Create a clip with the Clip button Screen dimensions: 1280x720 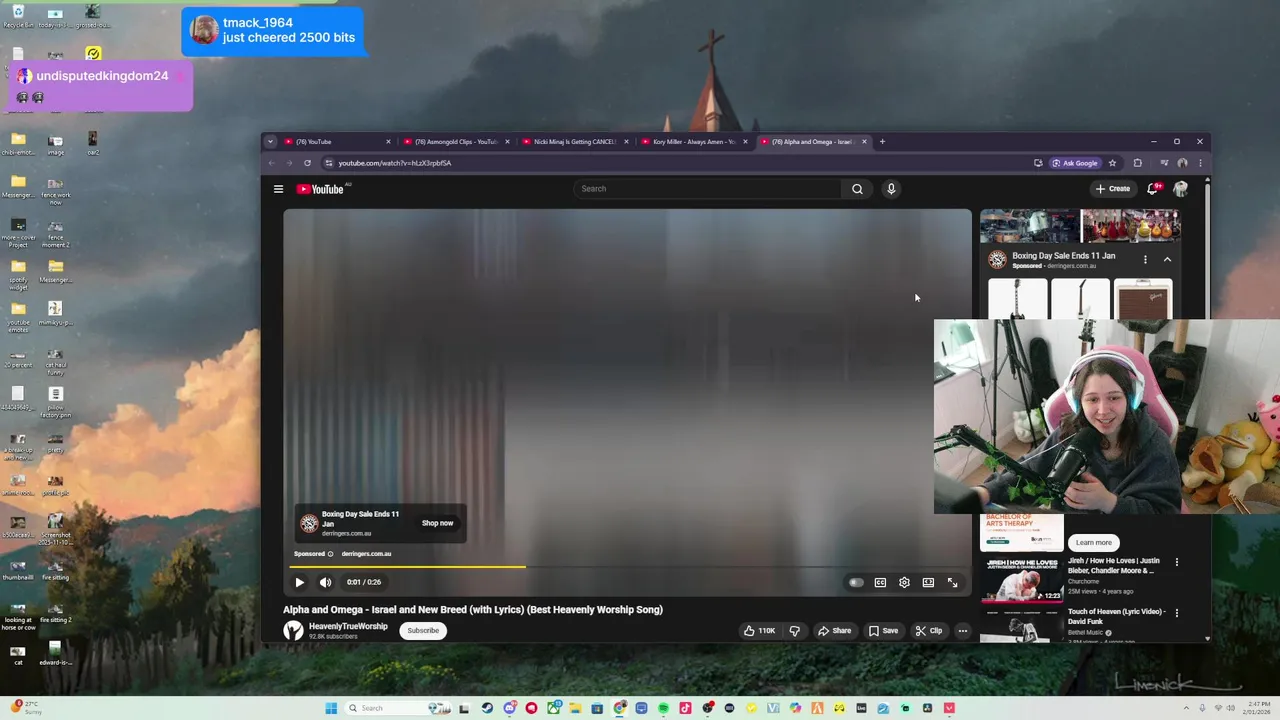pos(929,630)
